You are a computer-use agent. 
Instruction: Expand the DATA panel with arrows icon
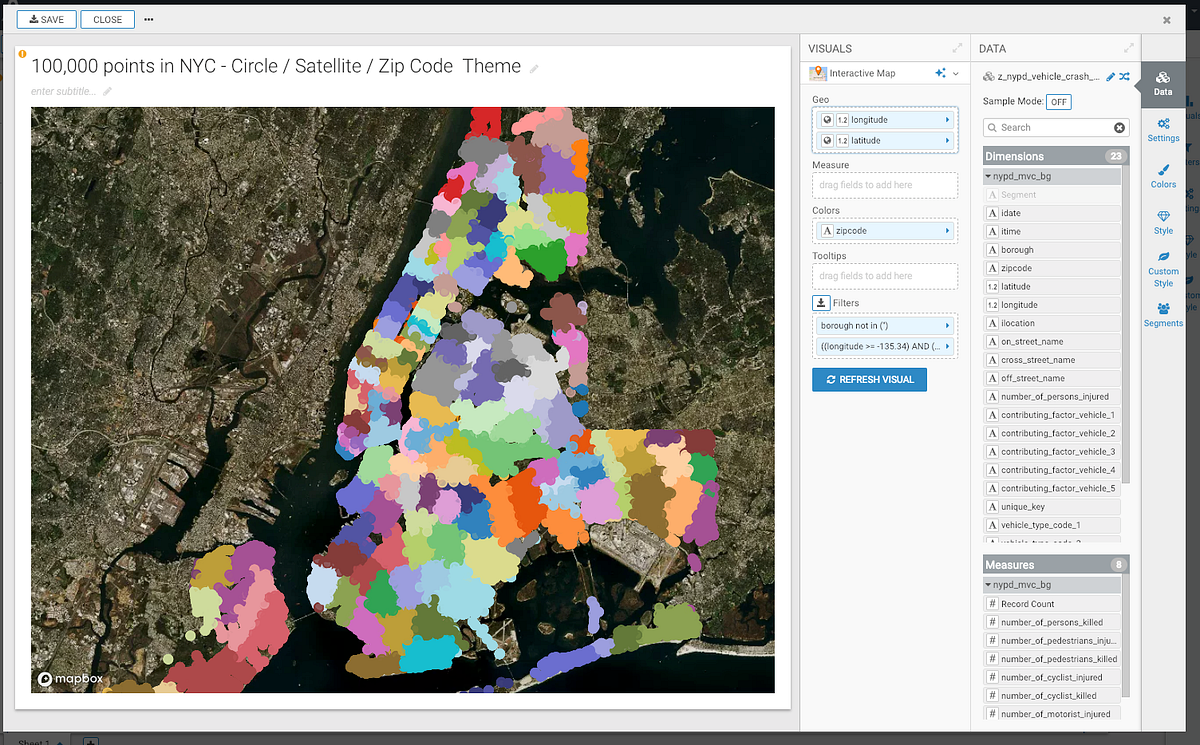1129,48
